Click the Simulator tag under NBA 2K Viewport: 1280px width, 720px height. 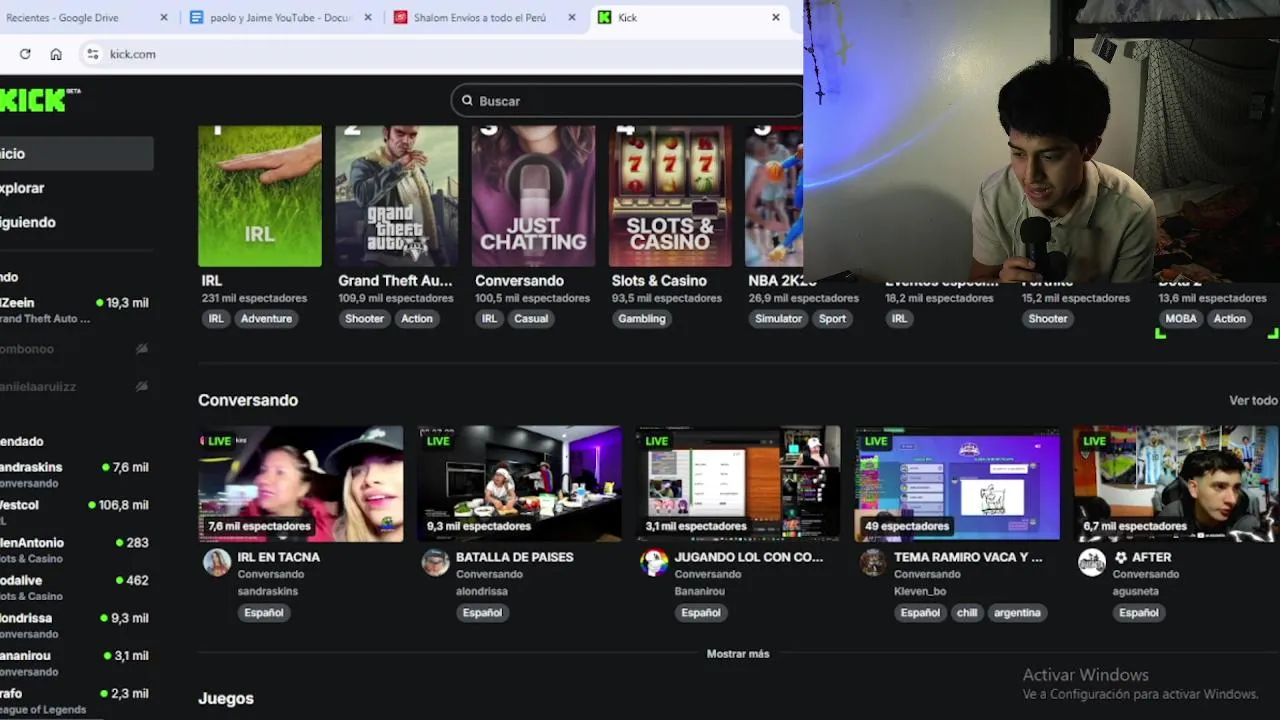778,319
